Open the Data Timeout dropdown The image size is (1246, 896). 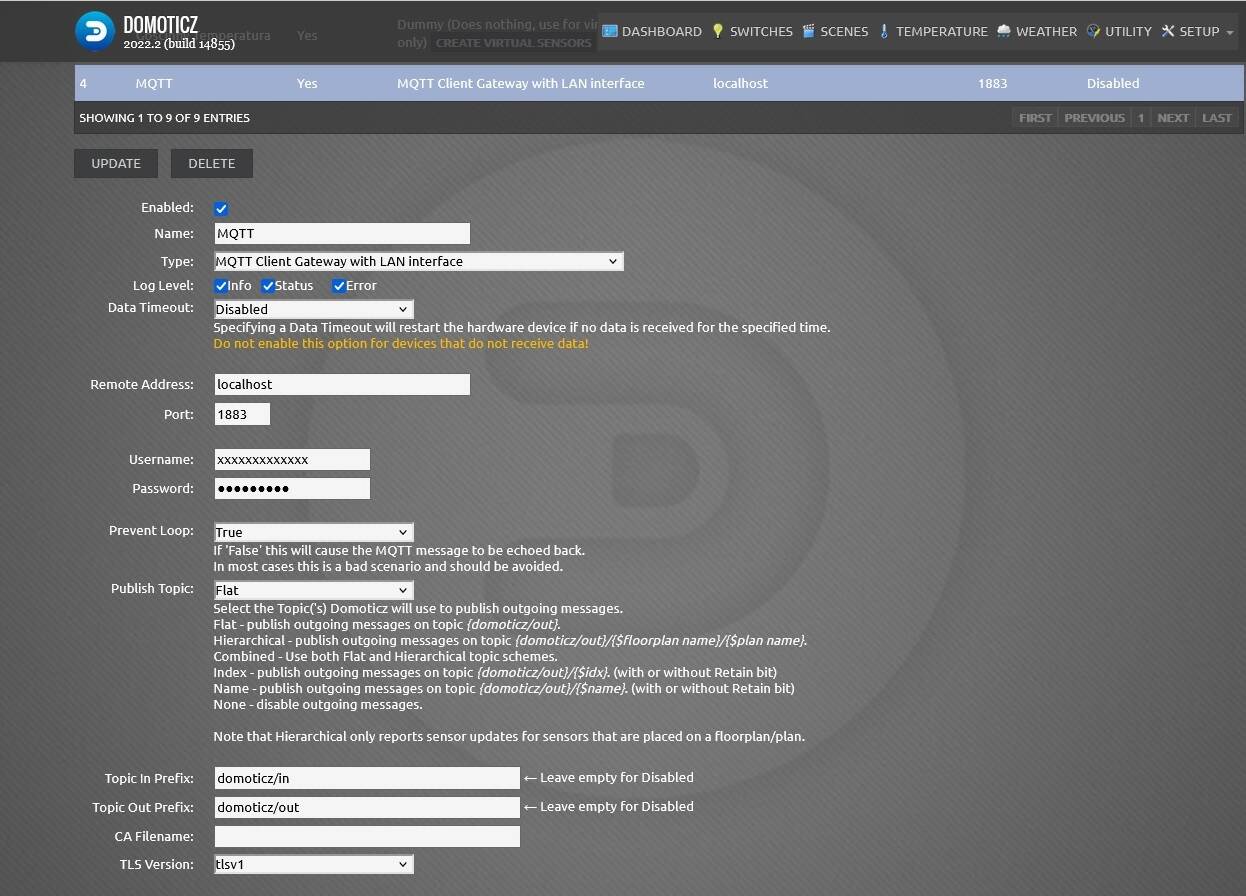pos(314,309)
